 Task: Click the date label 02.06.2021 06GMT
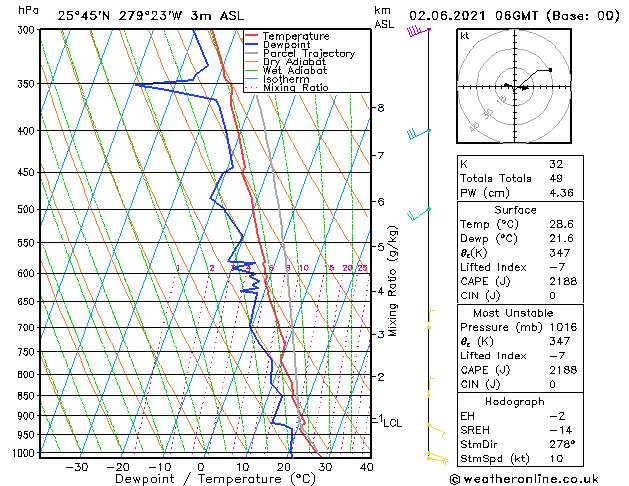coord(473,16)
